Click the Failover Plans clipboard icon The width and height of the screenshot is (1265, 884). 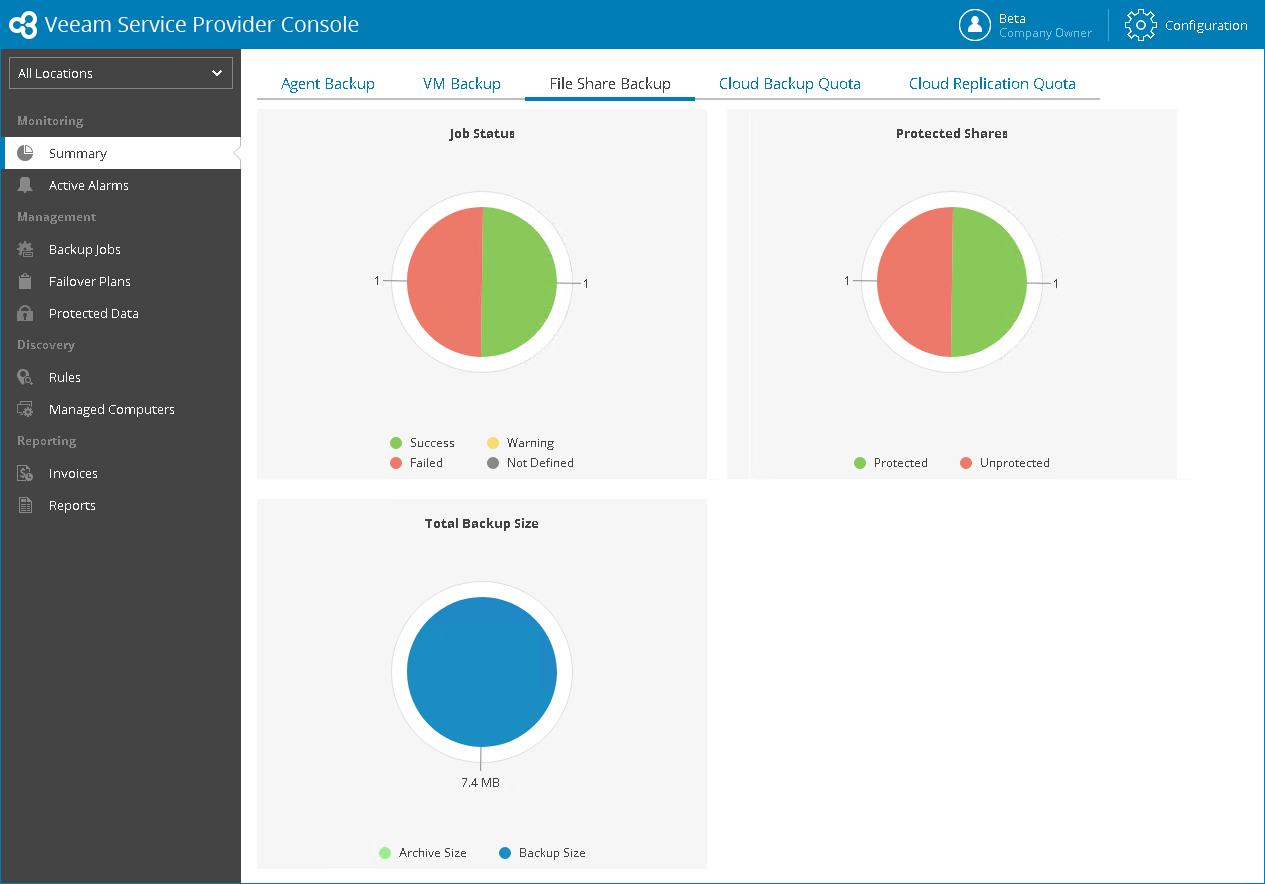(26, 281)
